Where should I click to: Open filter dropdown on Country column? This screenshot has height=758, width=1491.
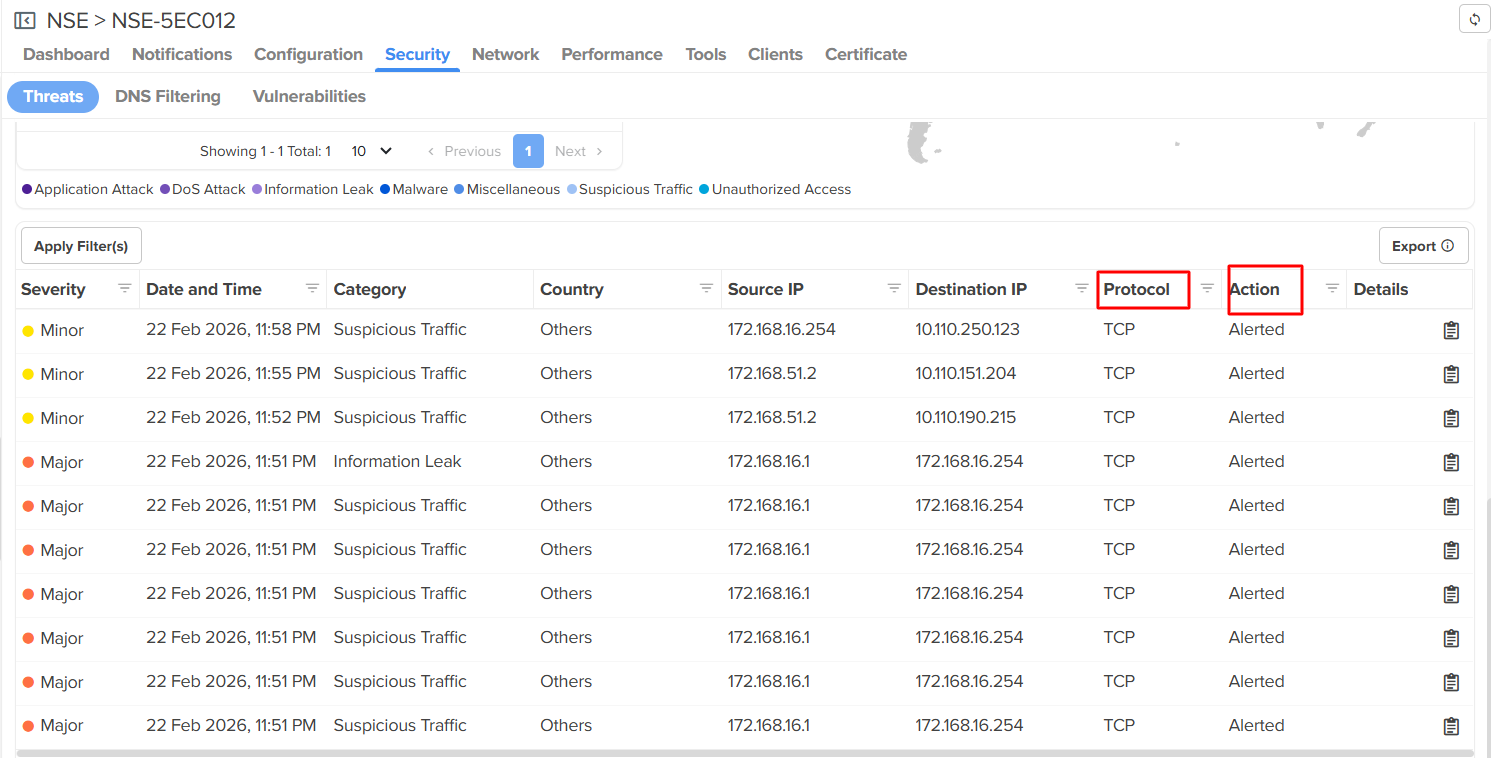[x=706, y=289]
